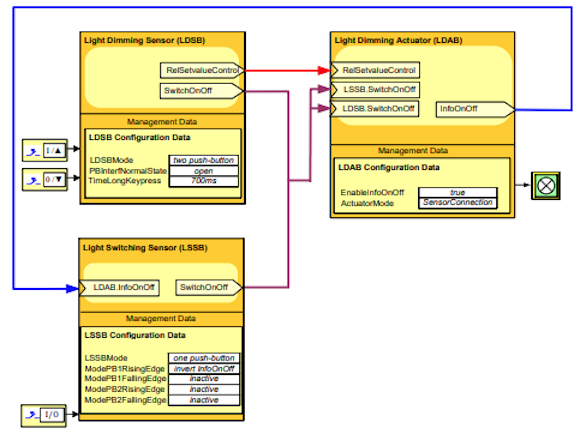Select the 0/▼ push-button input icon

pyautogui.click(x=45, y=179)
